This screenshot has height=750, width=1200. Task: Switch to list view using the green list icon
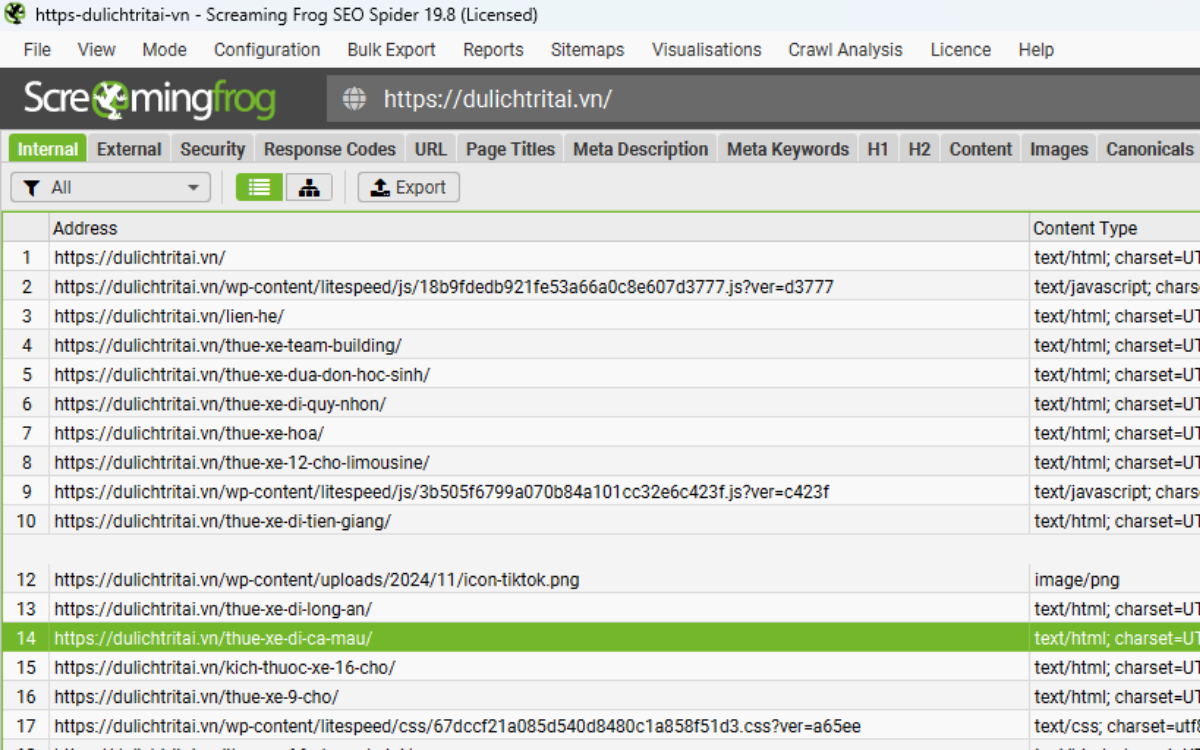pyautogui.click(x=258, y=186)
